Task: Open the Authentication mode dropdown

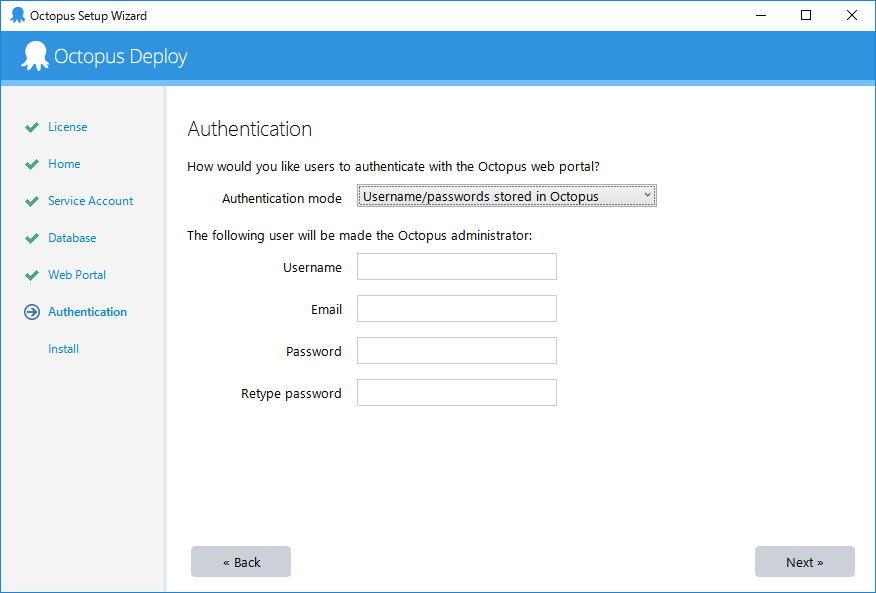Action: tap(507, 196)
